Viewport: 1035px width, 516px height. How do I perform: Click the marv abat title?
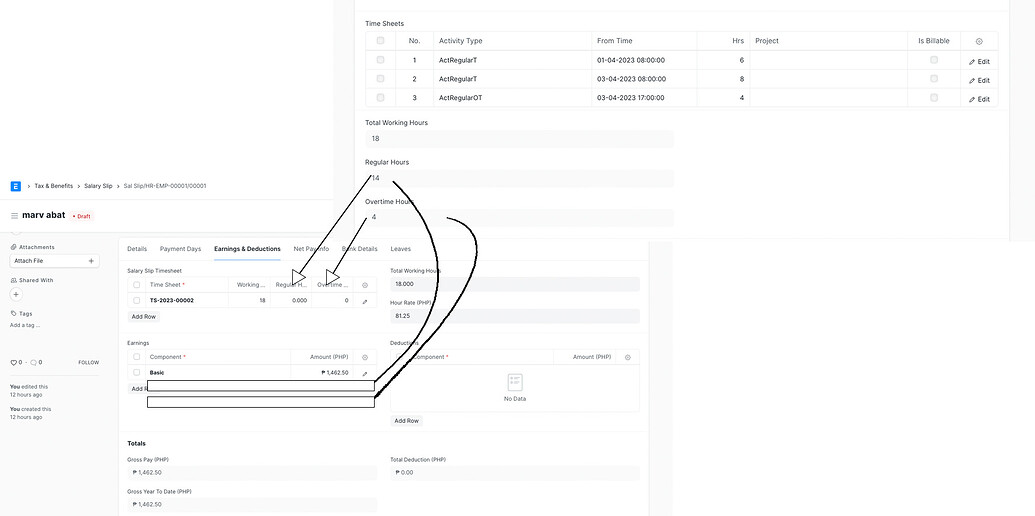44,215
